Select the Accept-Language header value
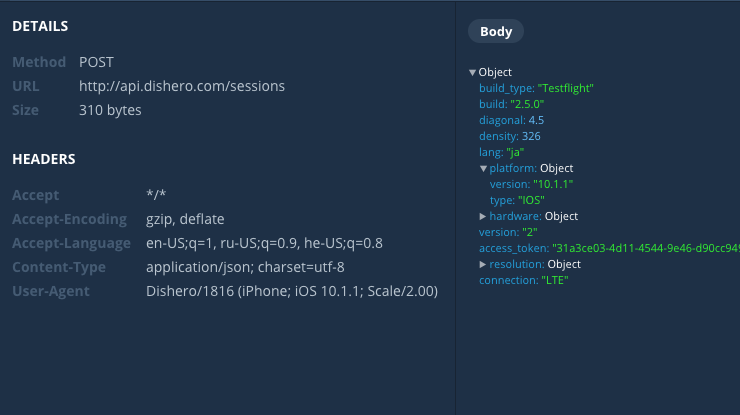The width and height of the screenshot is (740, 415). [264, 243]
